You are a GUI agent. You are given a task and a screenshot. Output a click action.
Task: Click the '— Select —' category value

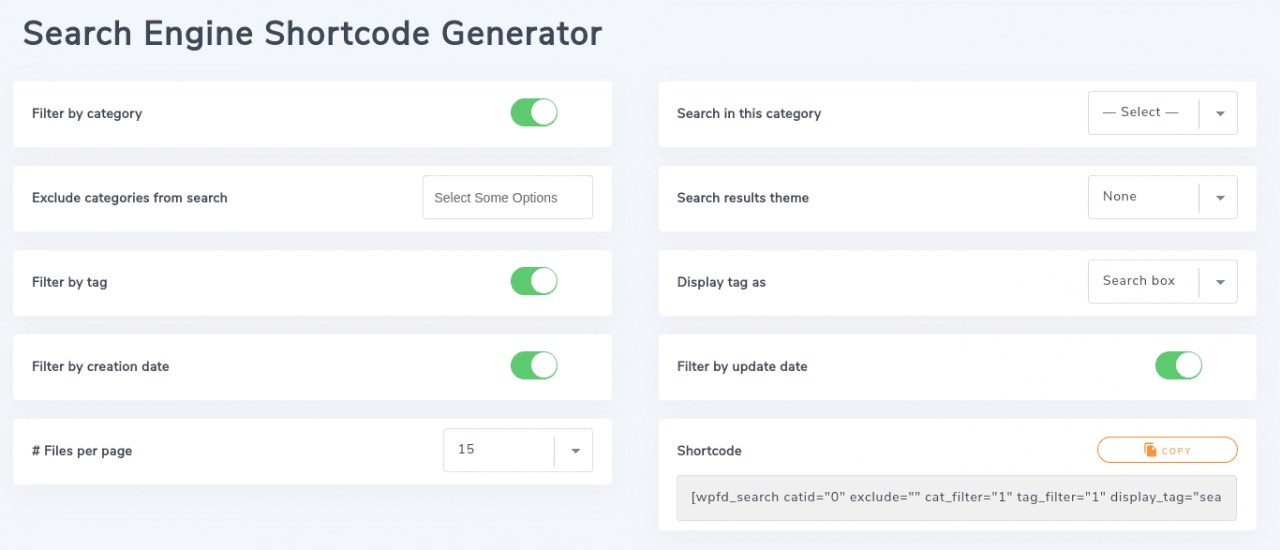(x=1140, y=113)
